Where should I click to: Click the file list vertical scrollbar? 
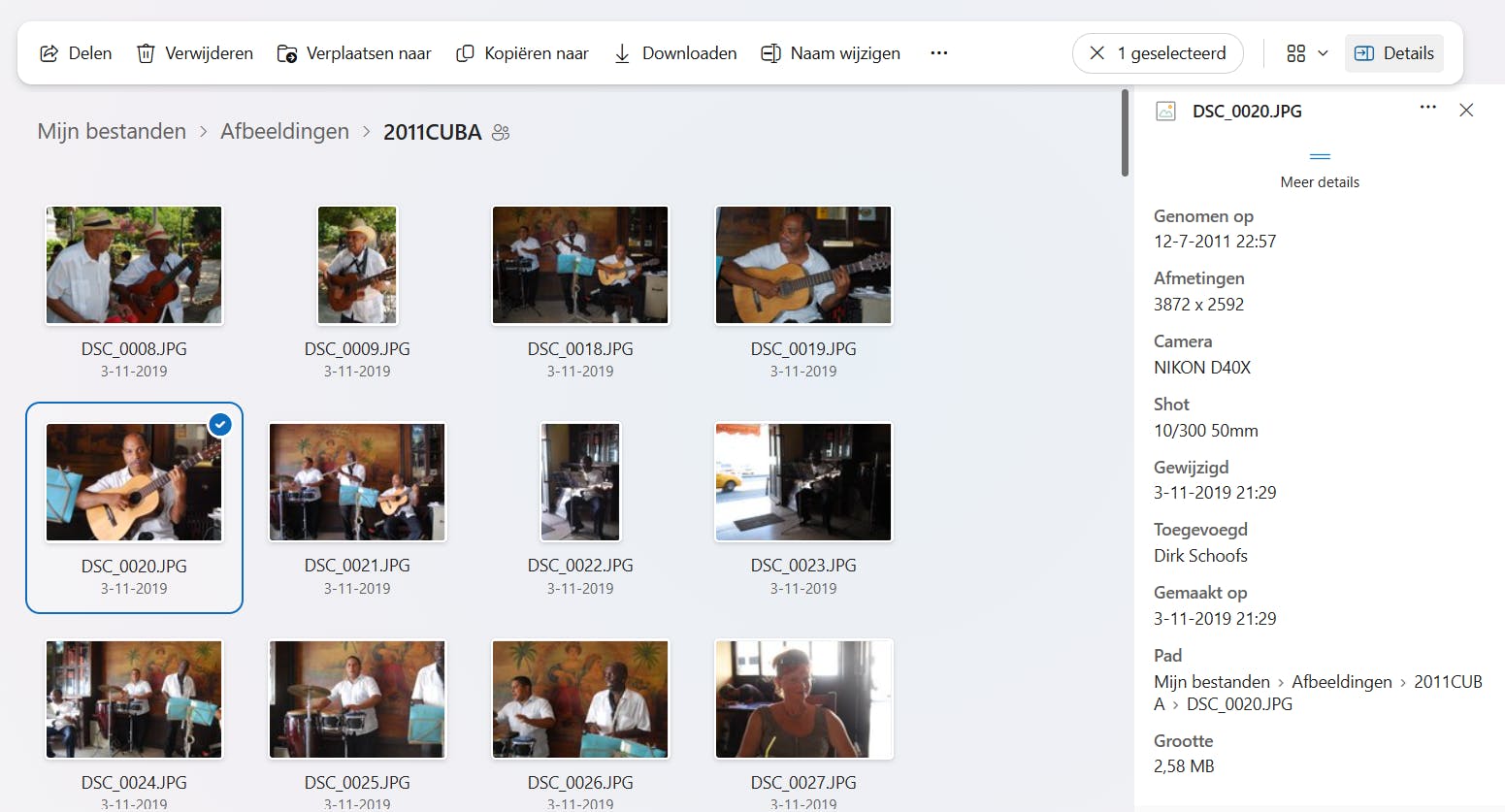coord(1125,133)
